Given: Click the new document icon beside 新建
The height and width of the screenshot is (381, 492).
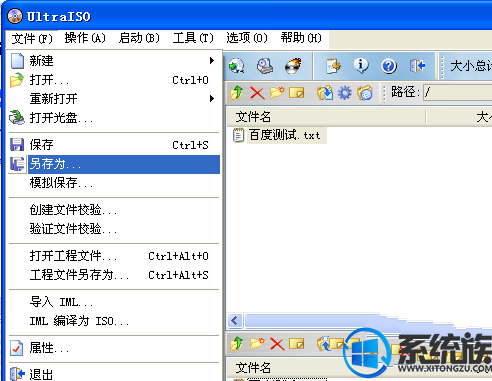Looking at the screenshot, I should coord(17,61).
